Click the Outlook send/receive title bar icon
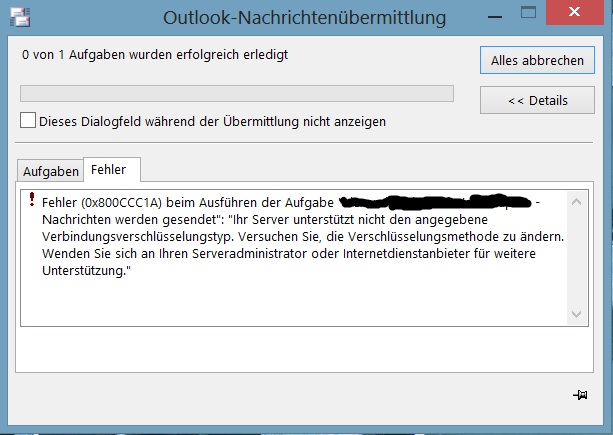Screen dimensions: 613x435 point(20,17)
